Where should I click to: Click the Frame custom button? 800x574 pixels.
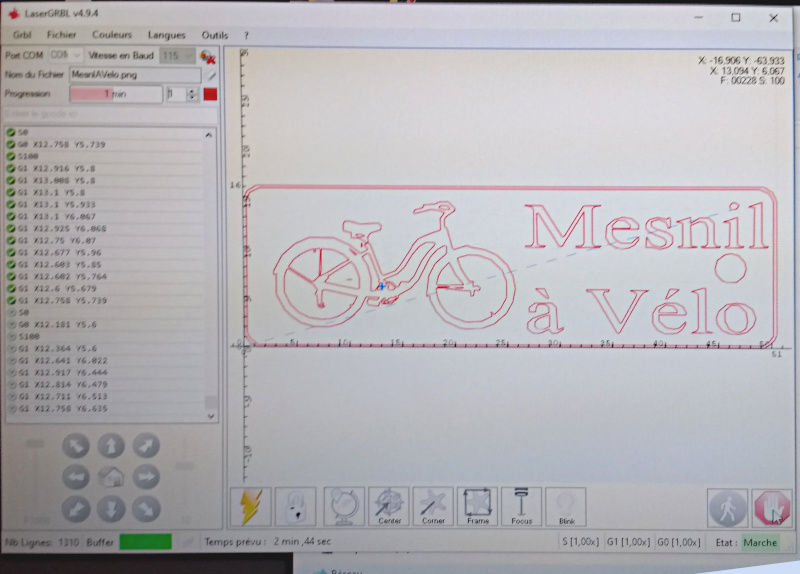(478, 506)
